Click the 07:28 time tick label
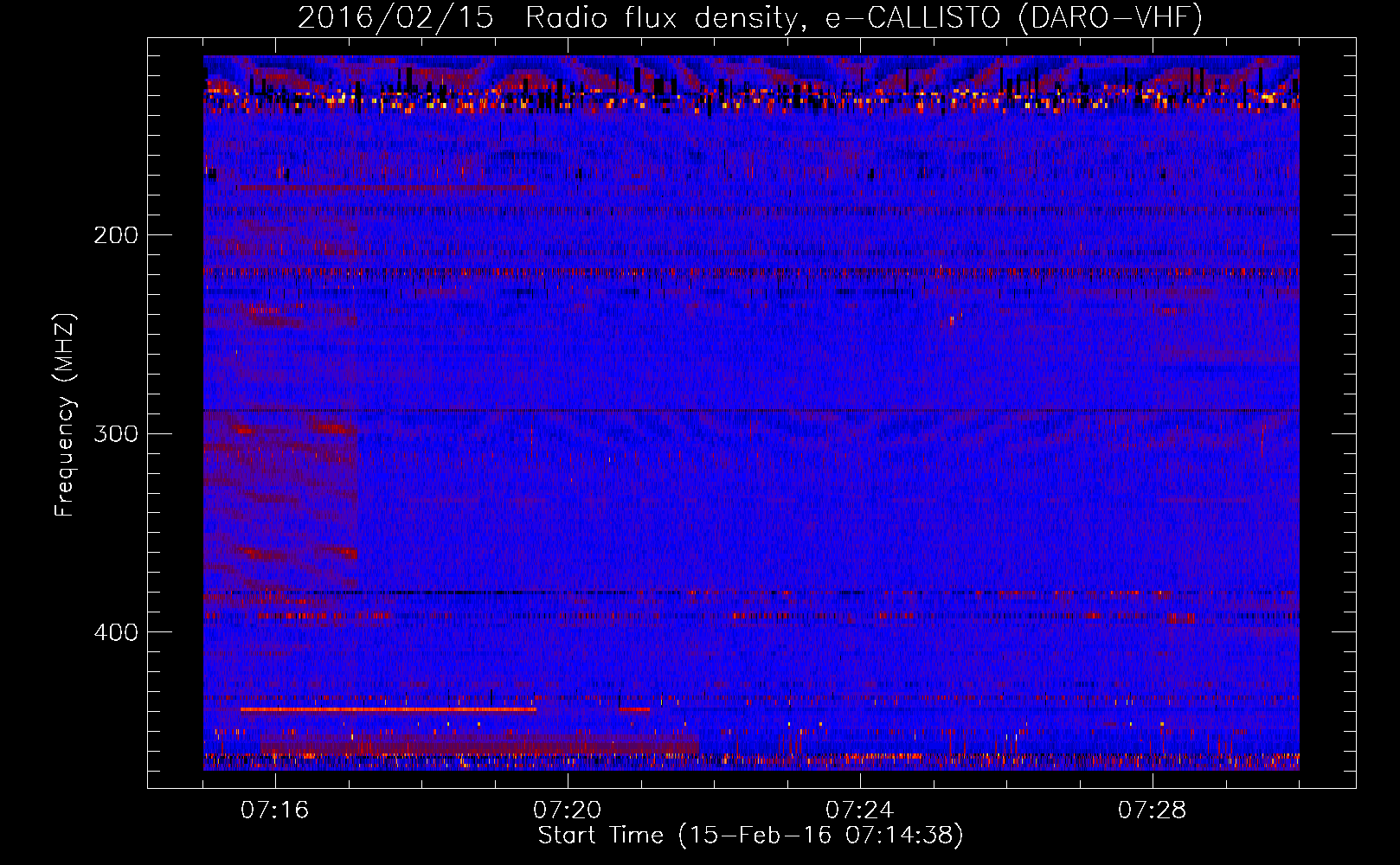This screenshot has height=865, width=1400. tap(1152, 811)
